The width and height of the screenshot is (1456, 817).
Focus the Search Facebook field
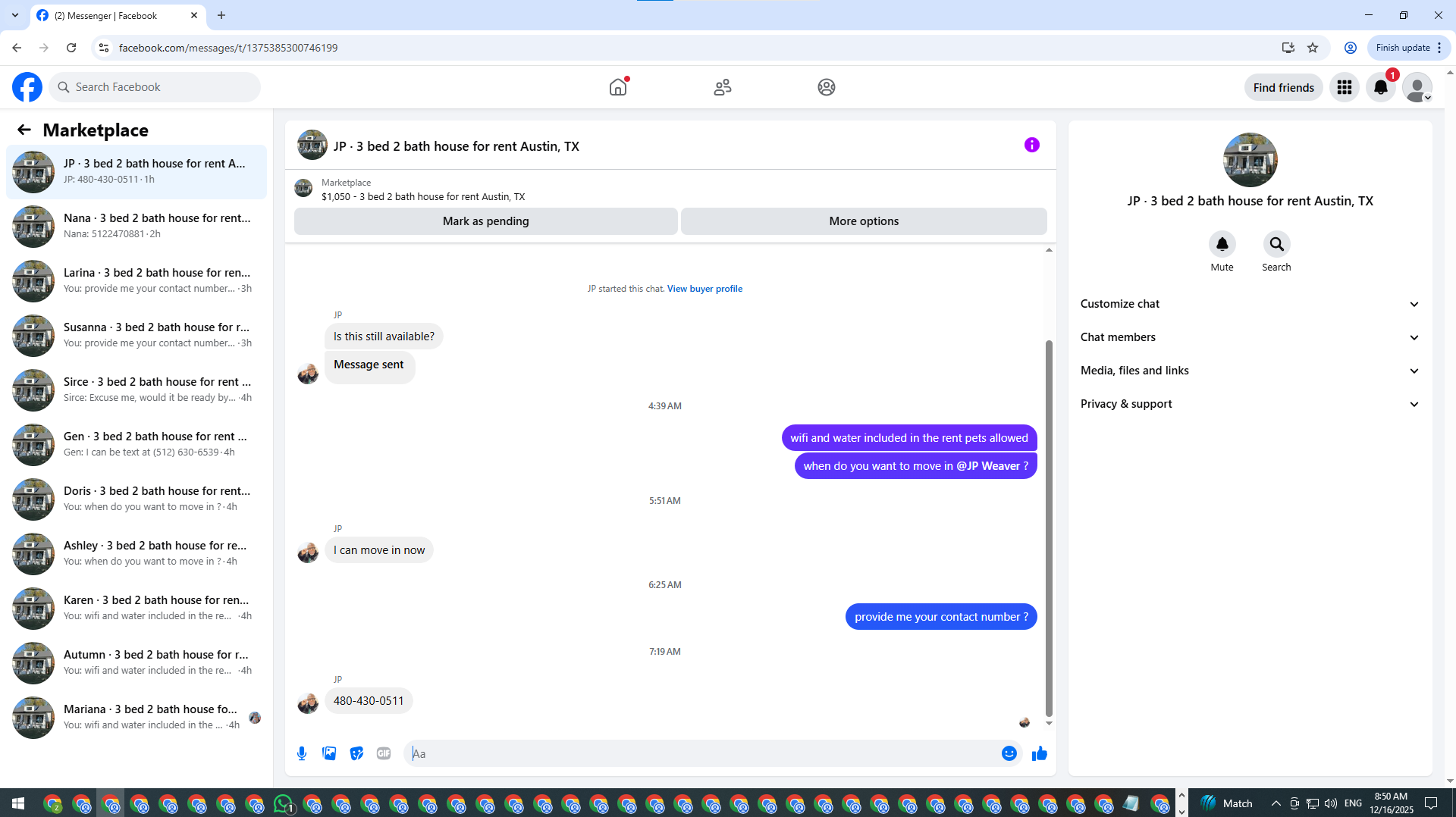coord(155,87)
